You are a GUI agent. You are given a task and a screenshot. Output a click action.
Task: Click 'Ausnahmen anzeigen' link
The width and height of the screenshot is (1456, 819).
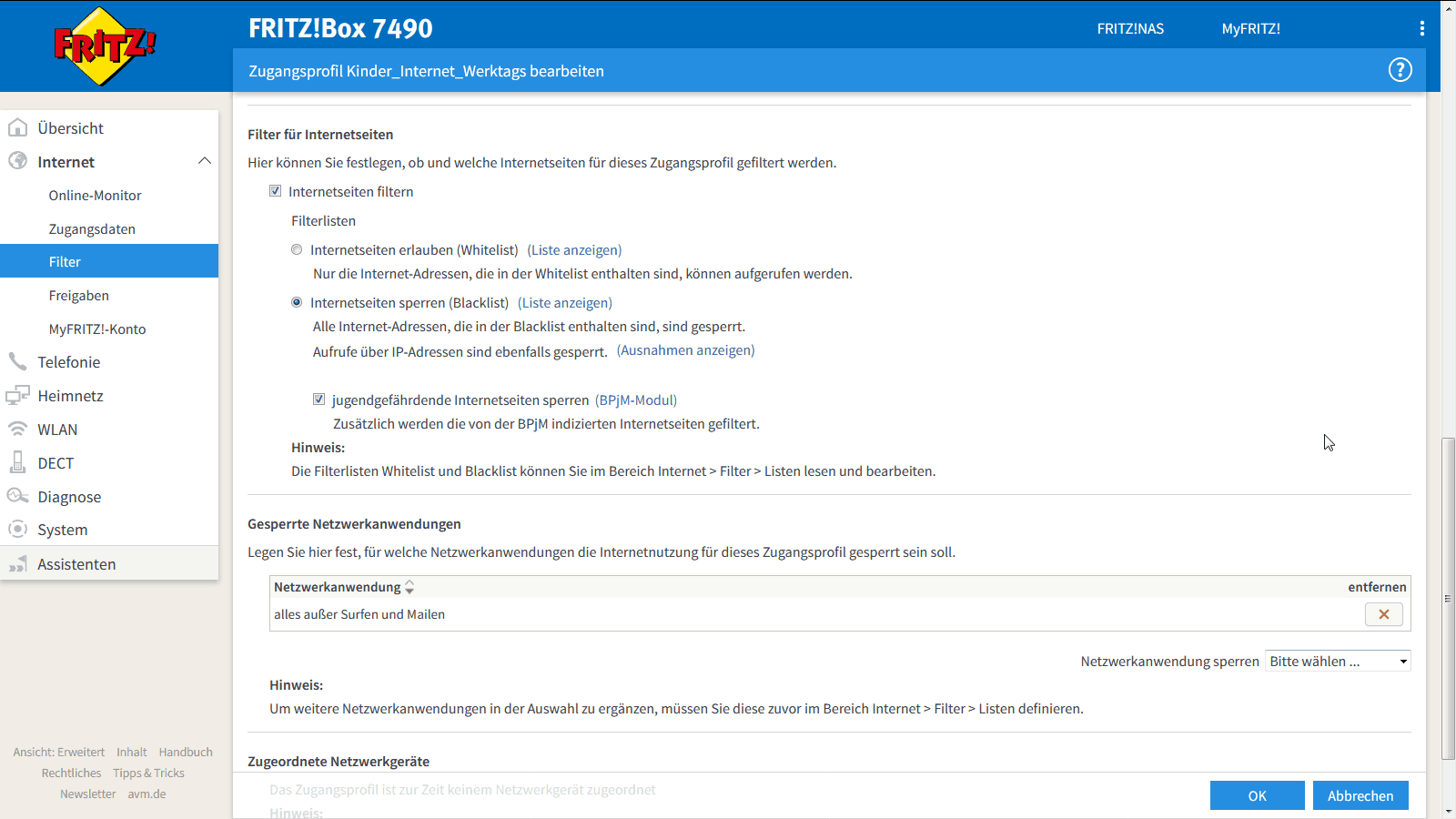[686, 350]
